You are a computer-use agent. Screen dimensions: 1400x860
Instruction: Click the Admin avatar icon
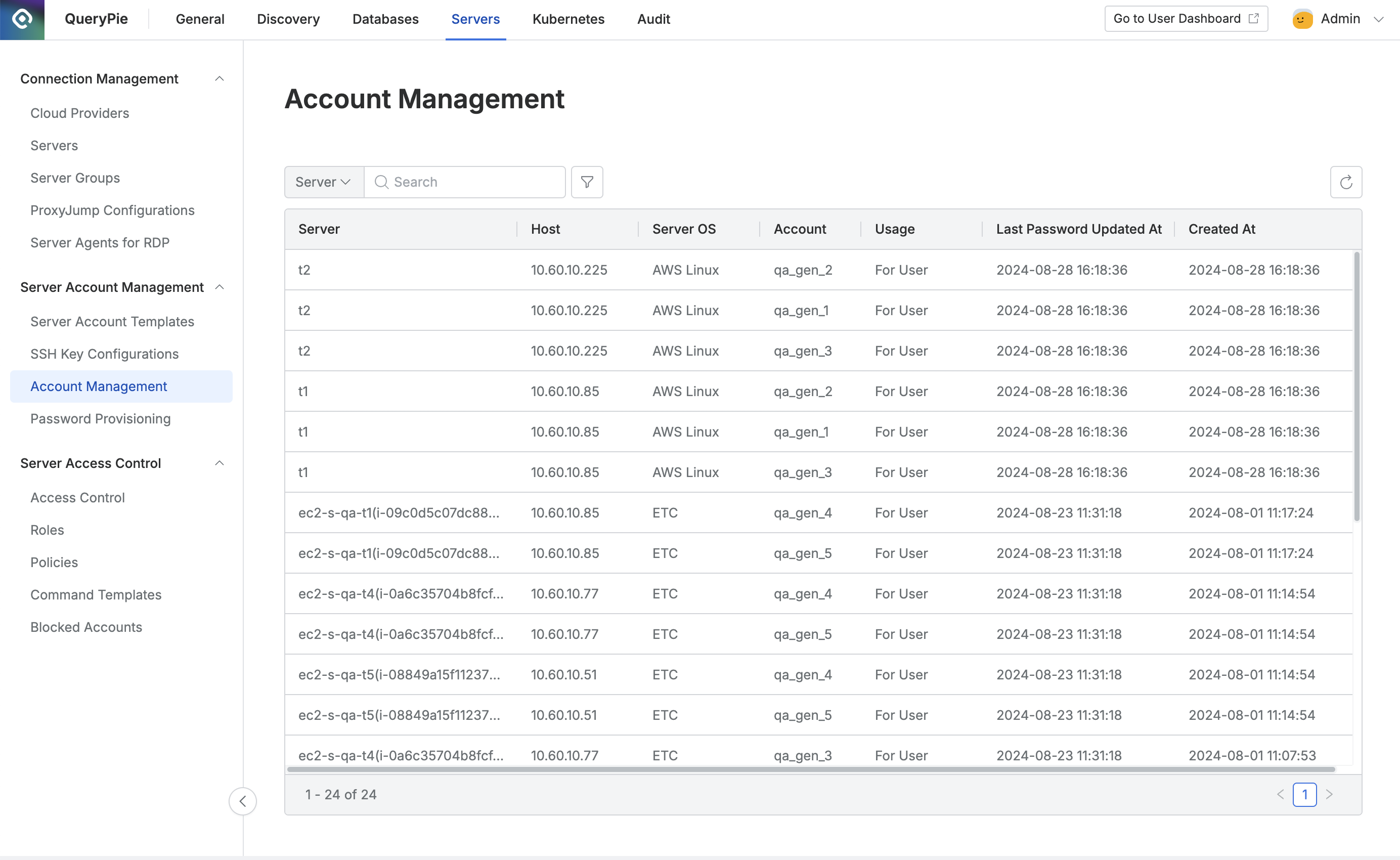[x=1302, y=19]
